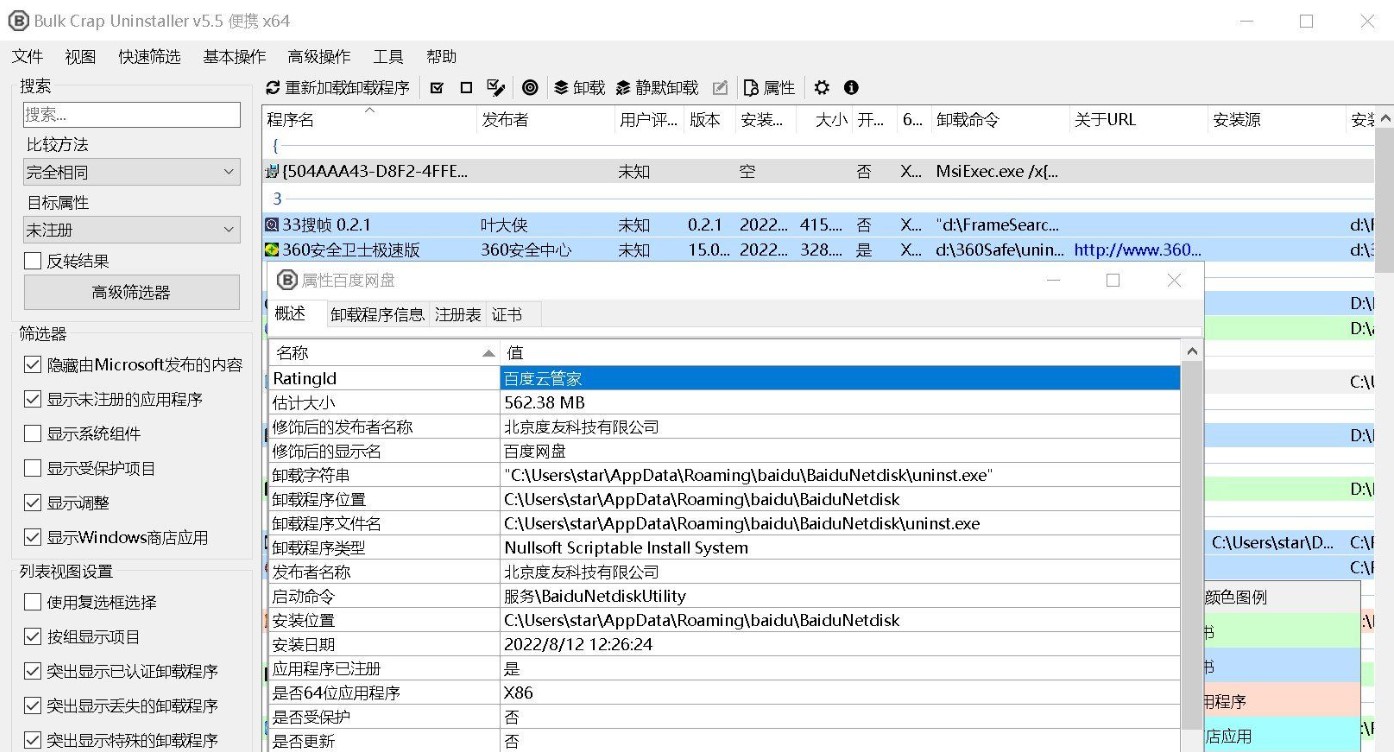Open settings via the gear icon
This screenshot has width=1394, height=752.
tap(822, 88)
